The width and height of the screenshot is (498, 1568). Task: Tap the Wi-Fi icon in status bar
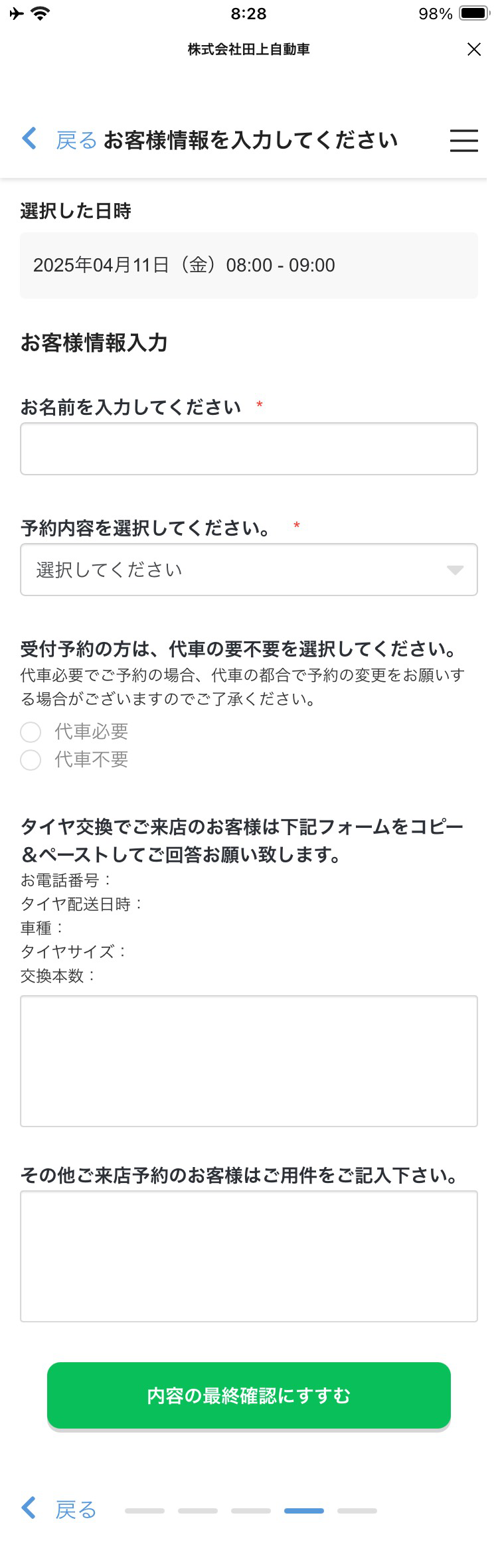tap(41, 13)
